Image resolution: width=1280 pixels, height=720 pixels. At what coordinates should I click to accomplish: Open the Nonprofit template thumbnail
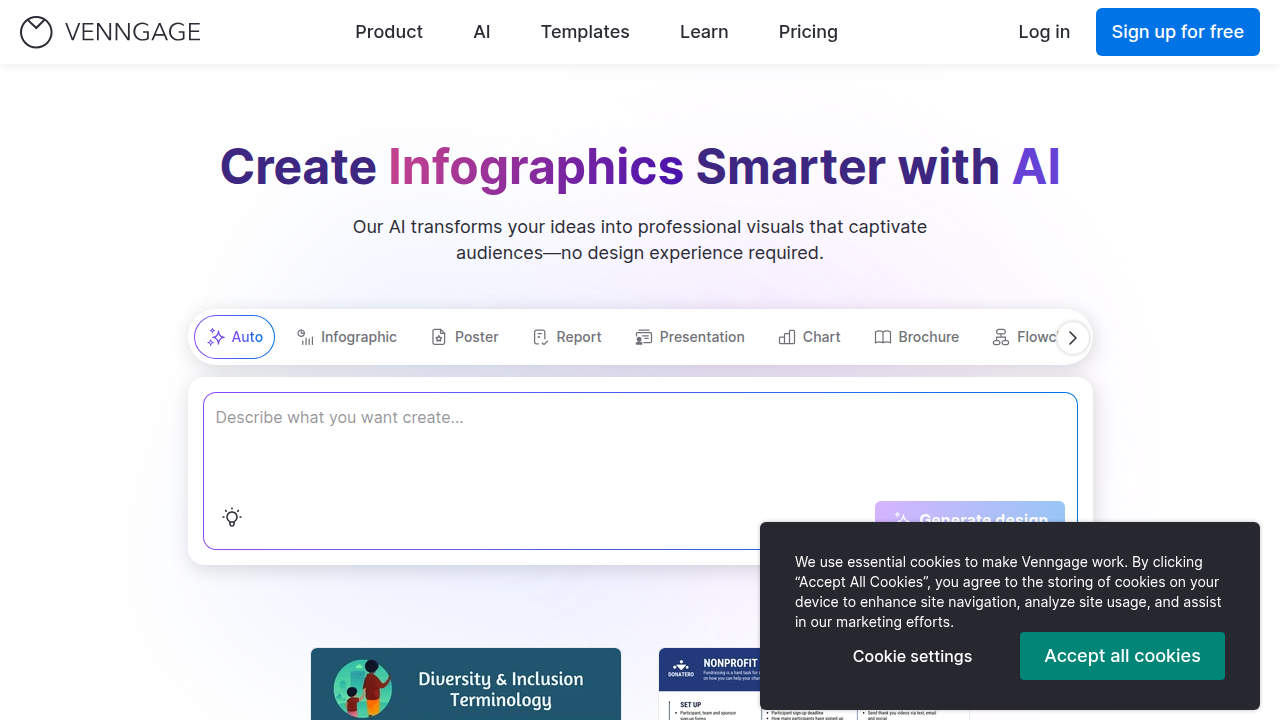pos(709,684)
